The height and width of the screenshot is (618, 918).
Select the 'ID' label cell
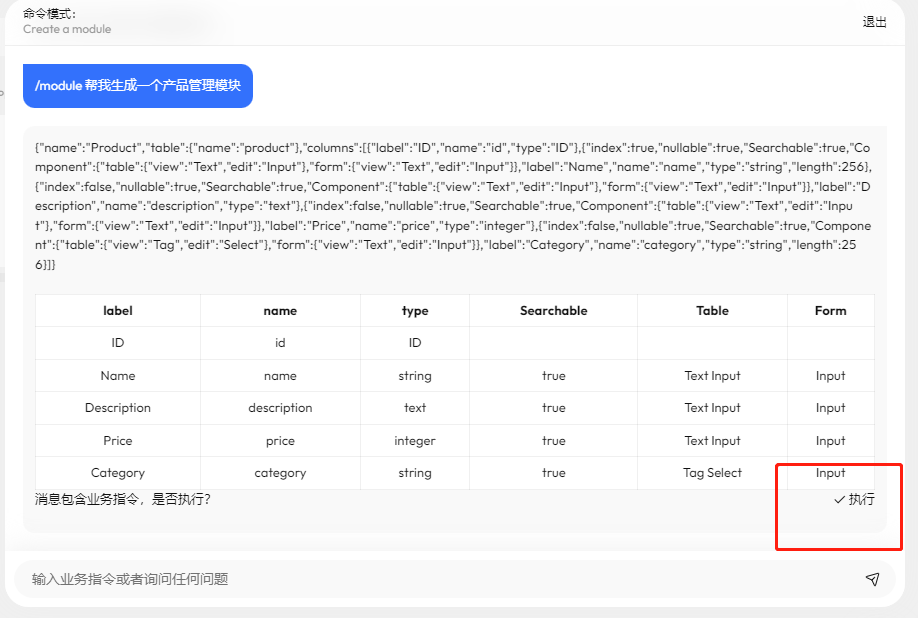pyautogui.click(x=118, y=343)
